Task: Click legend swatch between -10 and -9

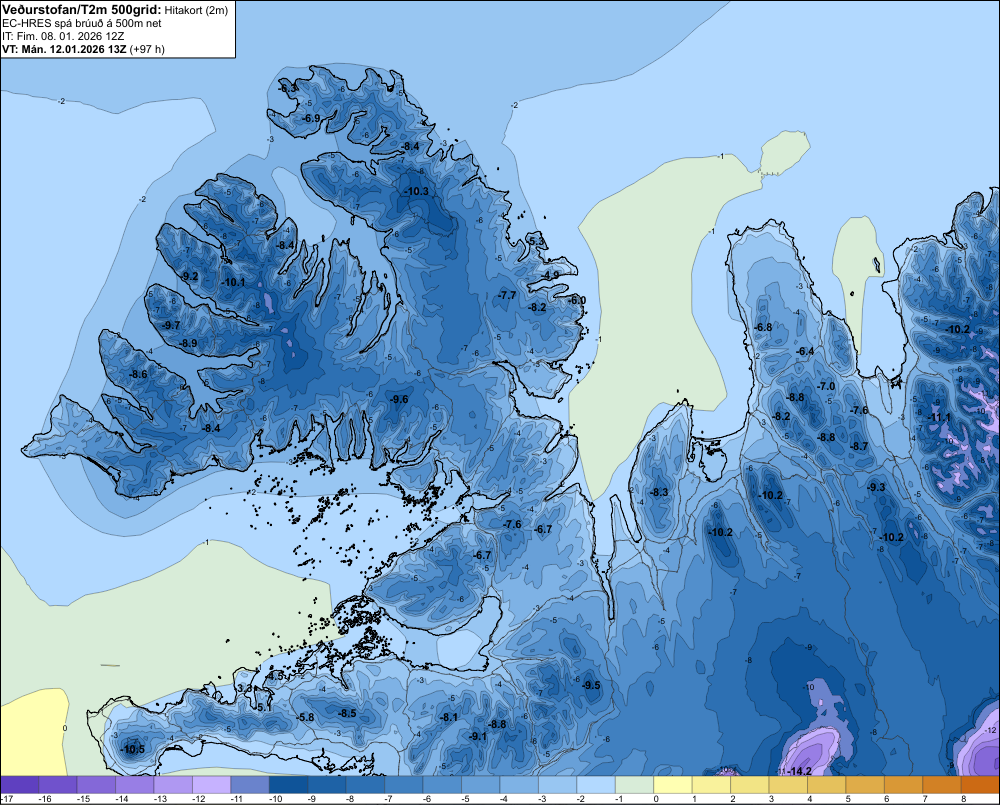Action: click(x=288, y=785)
